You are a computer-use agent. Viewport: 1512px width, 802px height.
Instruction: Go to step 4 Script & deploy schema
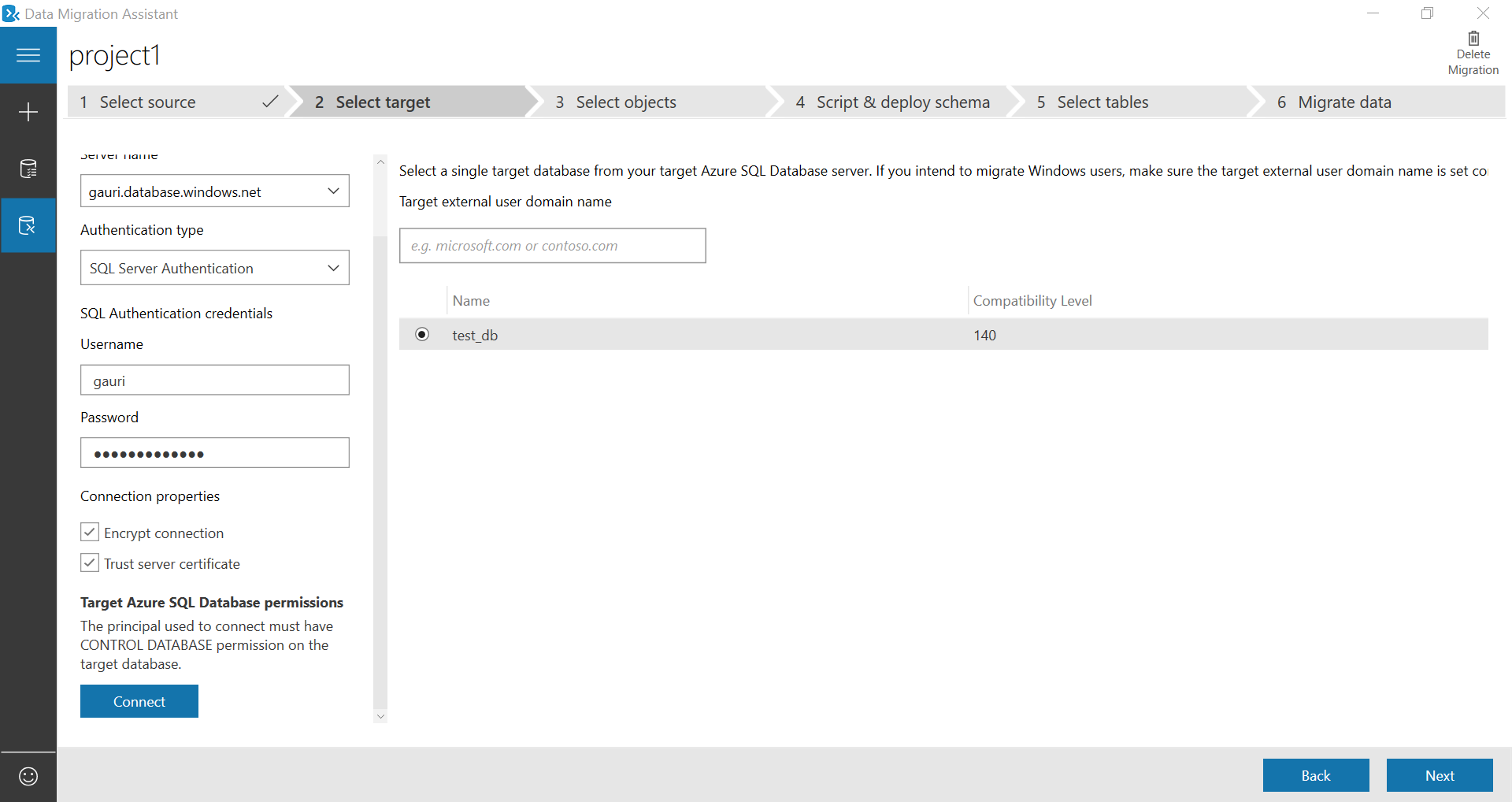coord(893,102)
